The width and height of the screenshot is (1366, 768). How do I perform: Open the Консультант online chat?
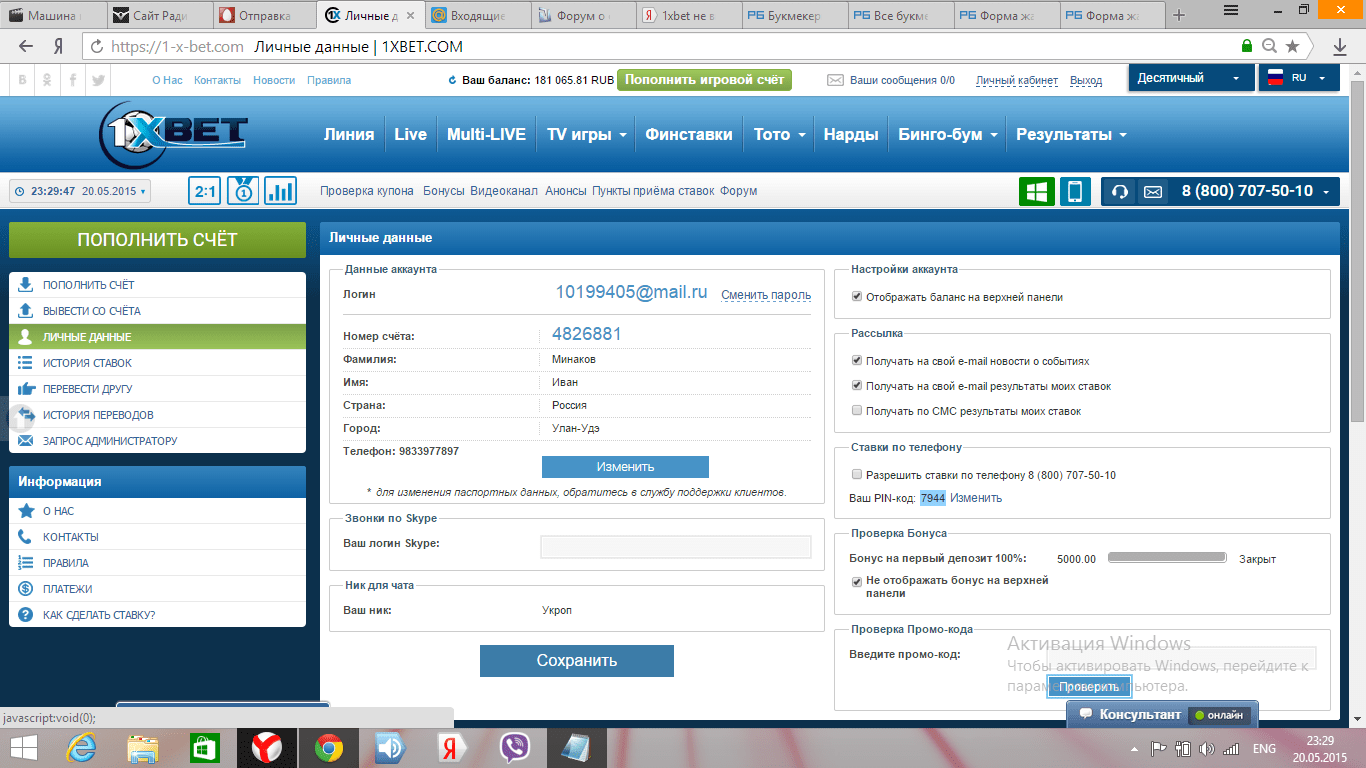click(1162, 715)
